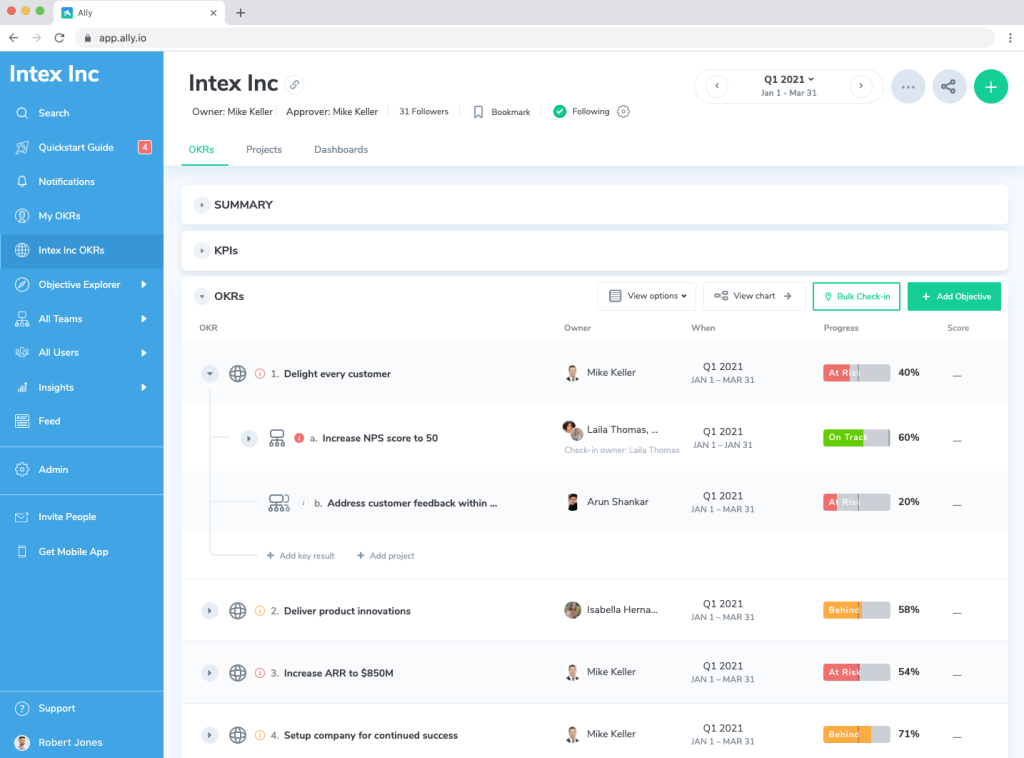Open the Q1 2021 period dropdown

(789, 79)
